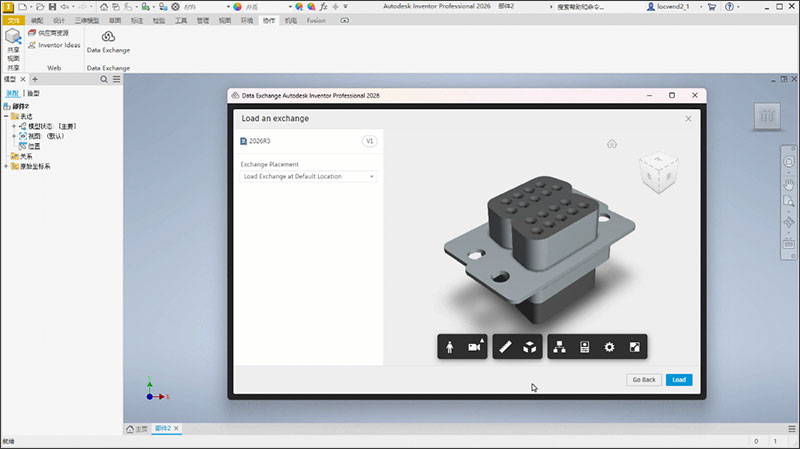
Task: Close the Load an exchange panel
Action: 688,118
